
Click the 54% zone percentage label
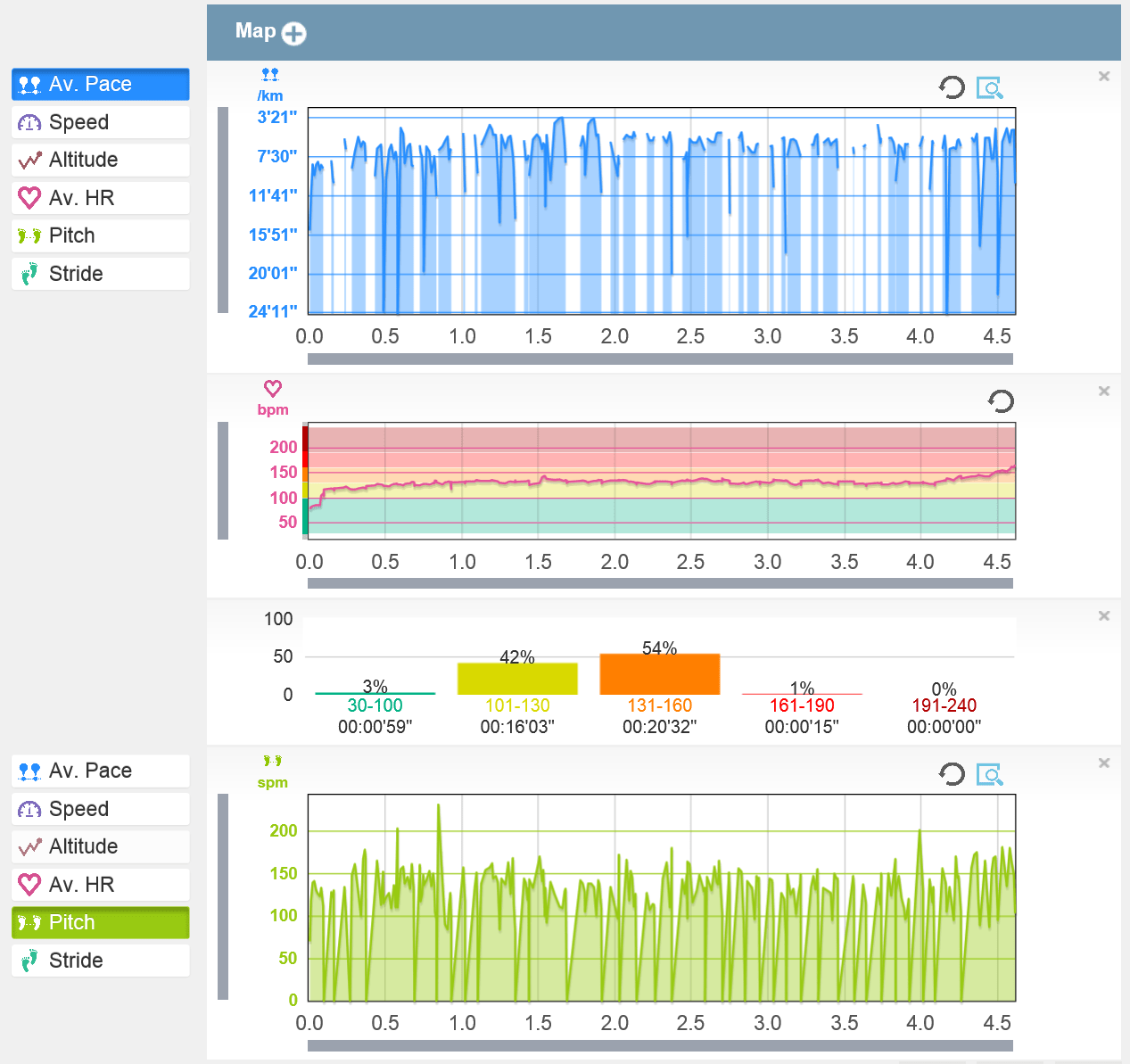tap(660, 648)
